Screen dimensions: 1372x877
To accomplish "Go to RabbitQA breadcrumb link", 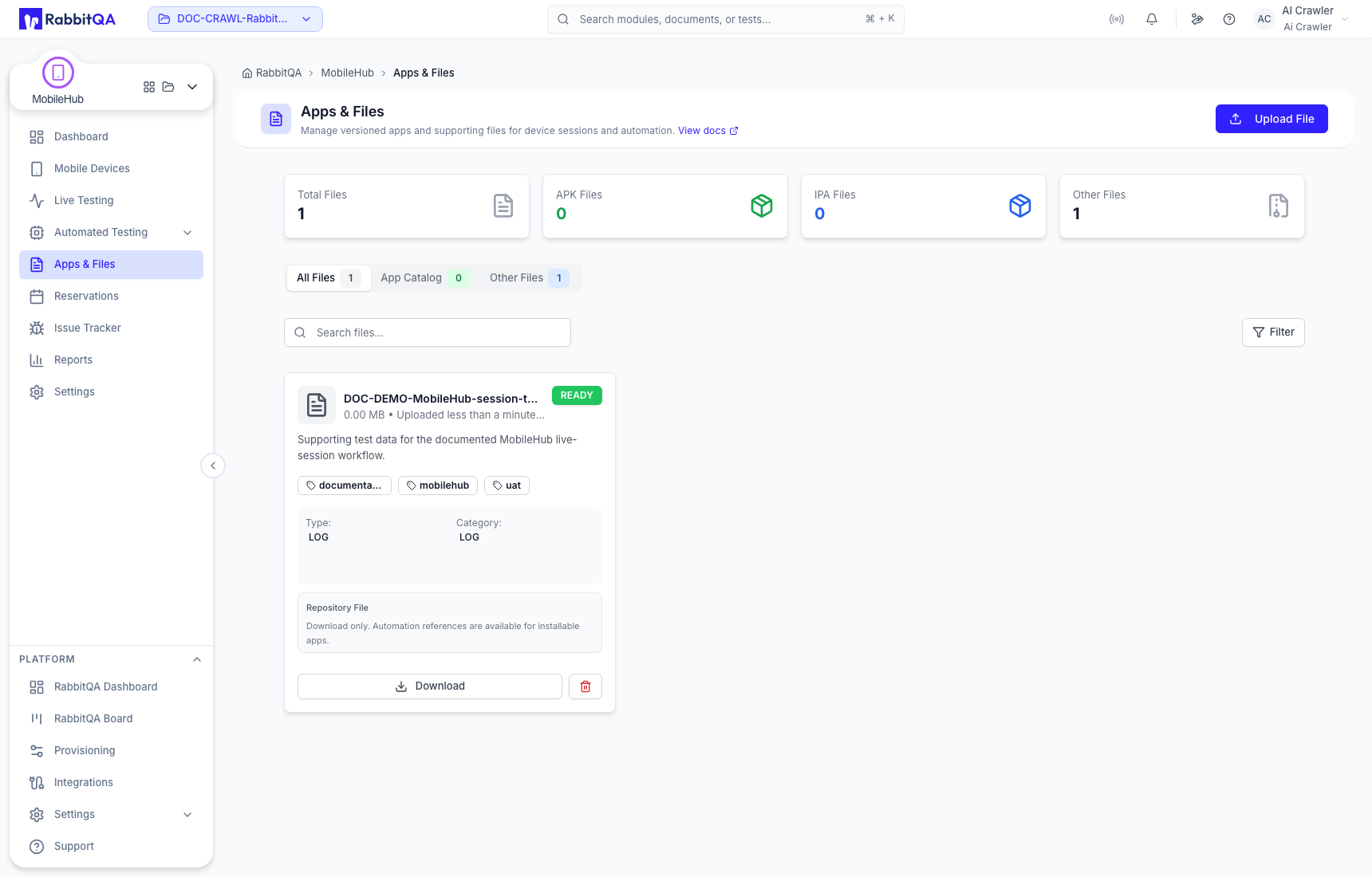I will pyautogui.click(x=278, y=73).
